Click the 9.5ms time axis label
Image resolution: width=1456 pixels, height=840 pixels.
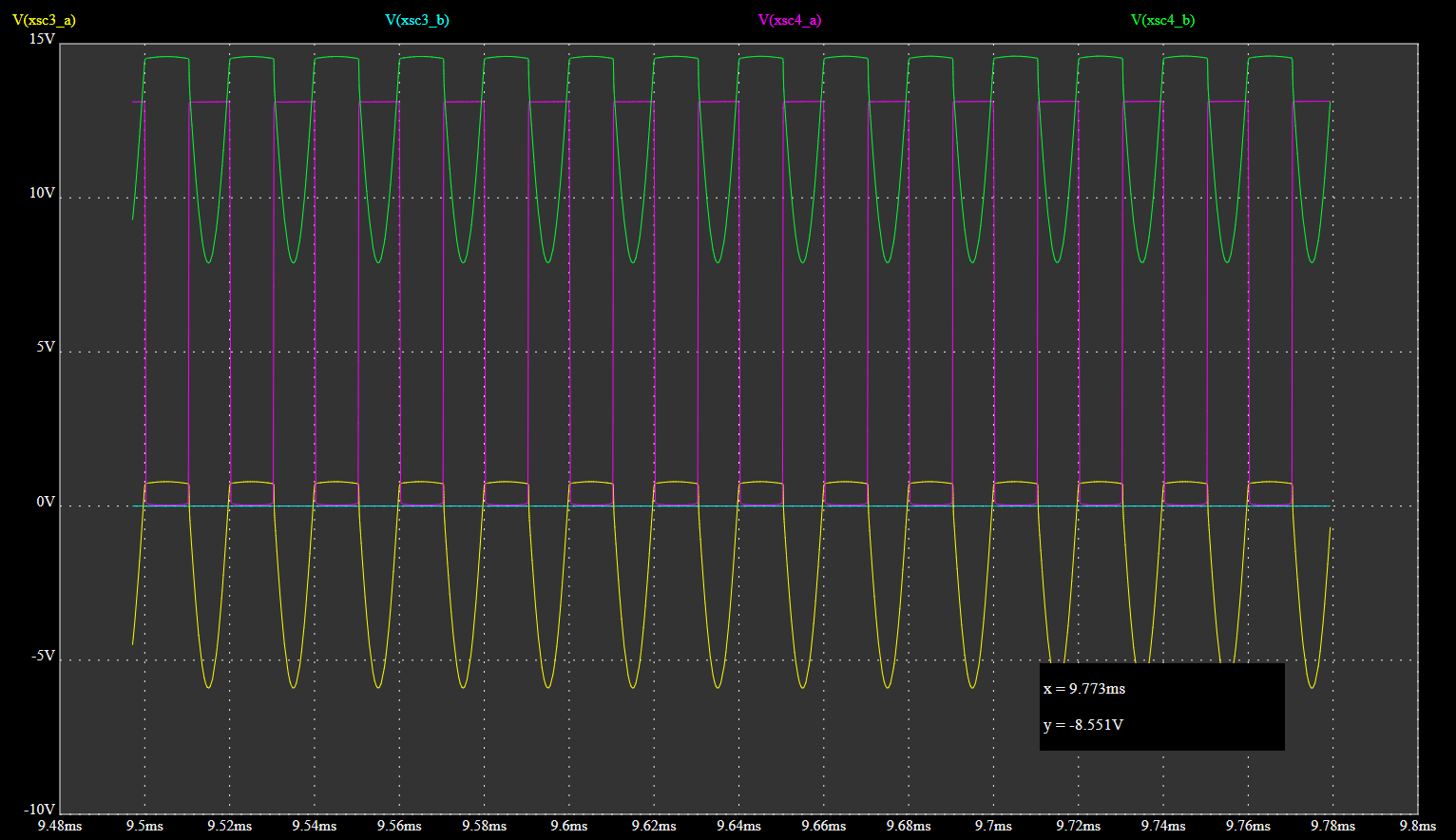(x=144, y=826)
